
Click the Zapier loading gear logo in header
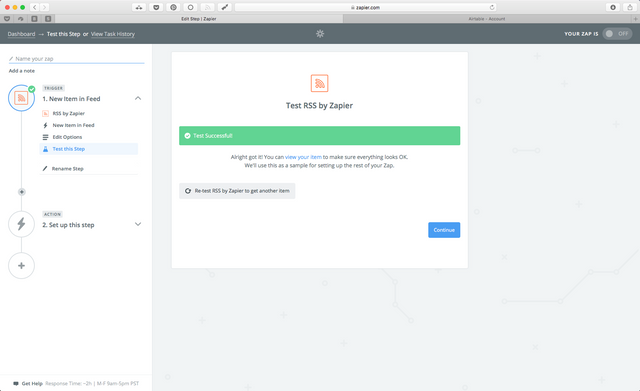(320, 34)
